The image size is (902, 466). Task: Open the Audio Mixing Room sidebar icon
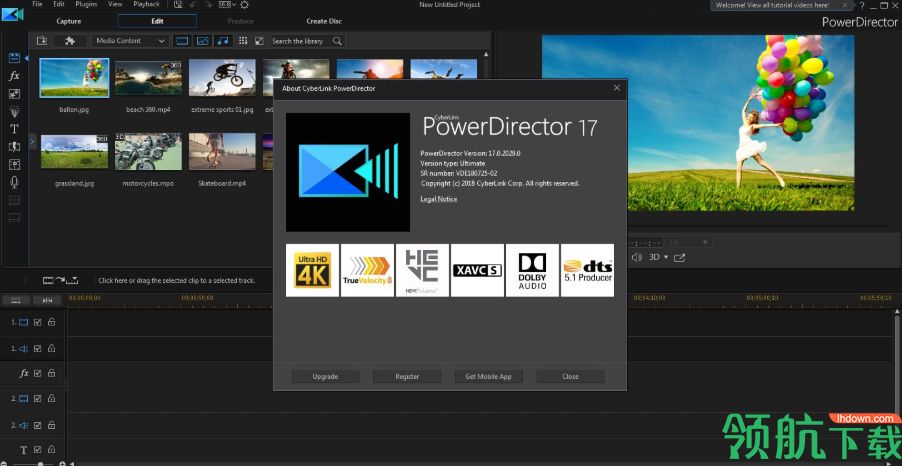14,165
